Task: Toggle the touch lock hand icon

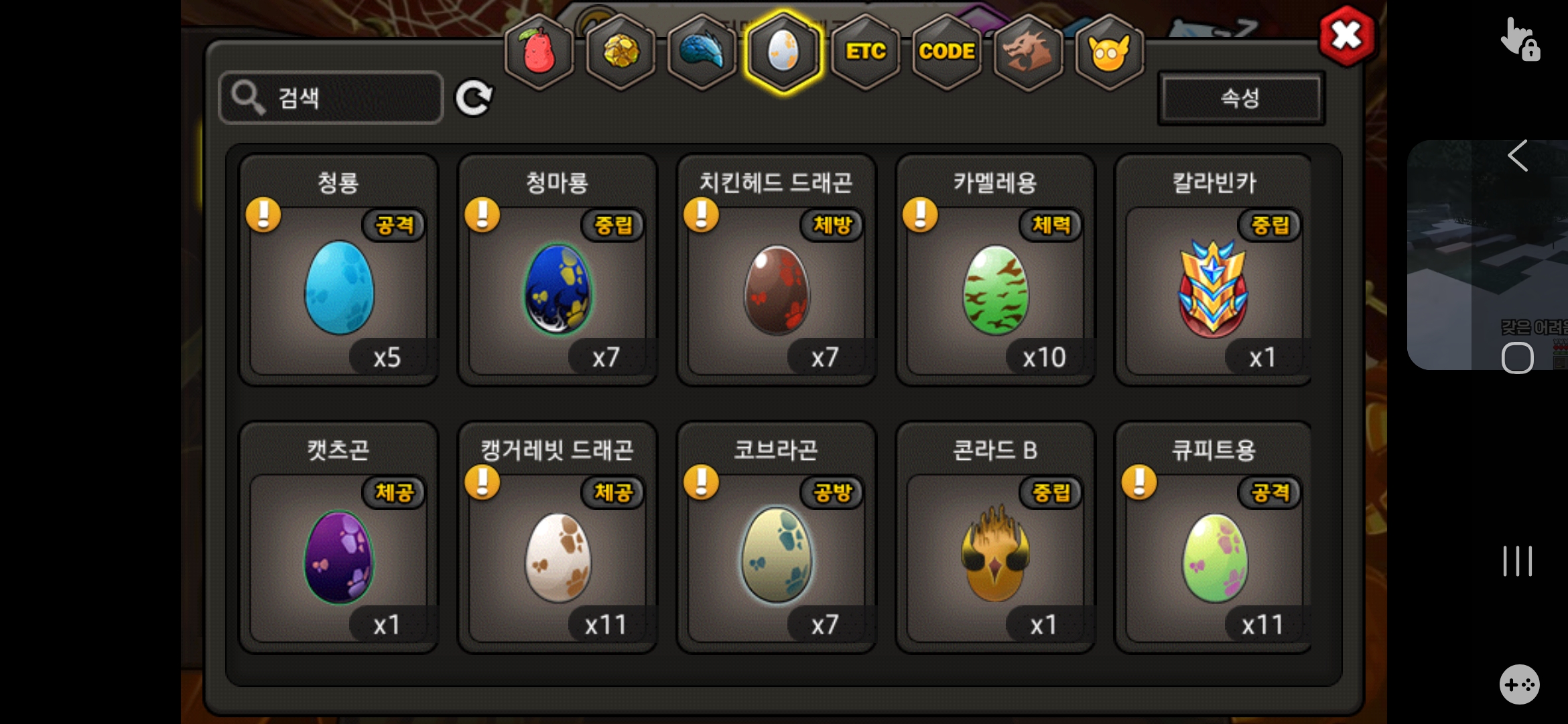Action: pyautogui.click(x=1520, y=39)
